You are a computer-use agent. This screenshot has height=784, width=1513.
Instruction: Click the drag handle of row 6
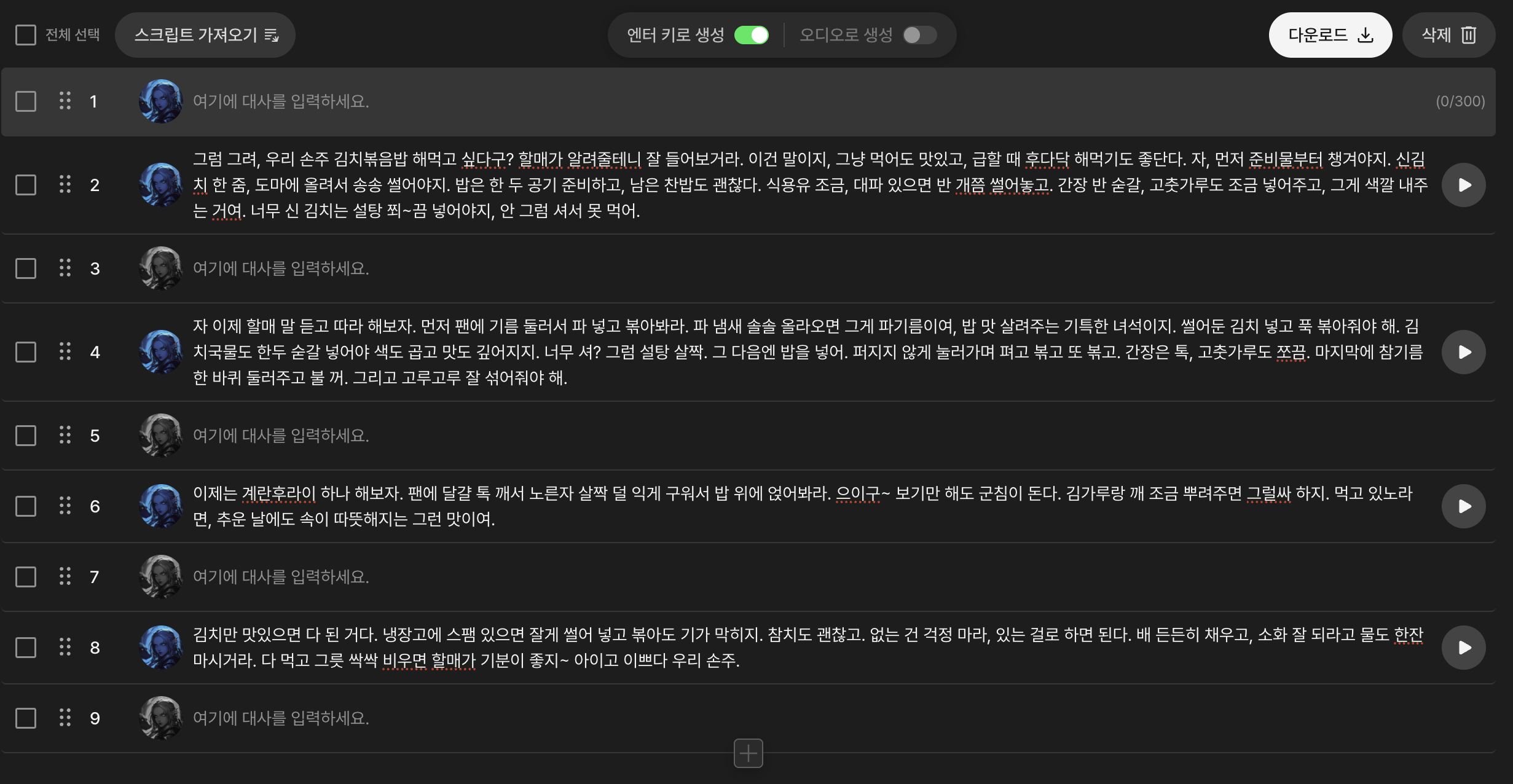tap(65, 506)
